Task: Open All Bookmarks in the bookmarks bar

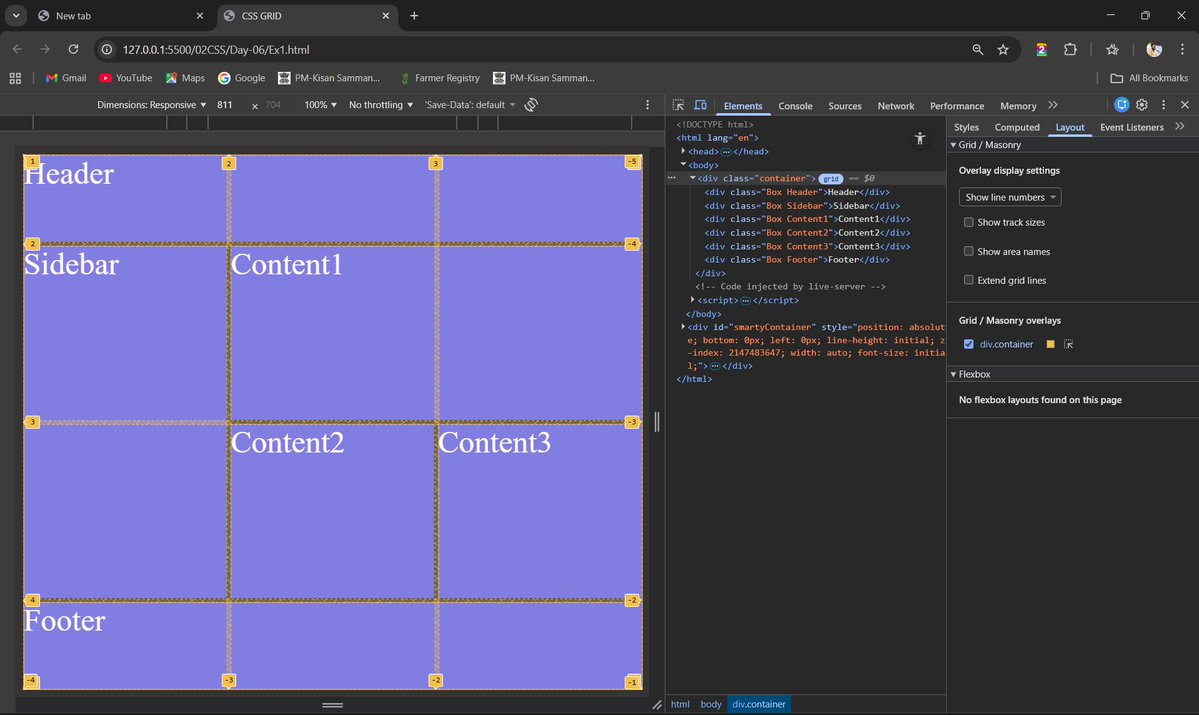Action: [1149, 77]
